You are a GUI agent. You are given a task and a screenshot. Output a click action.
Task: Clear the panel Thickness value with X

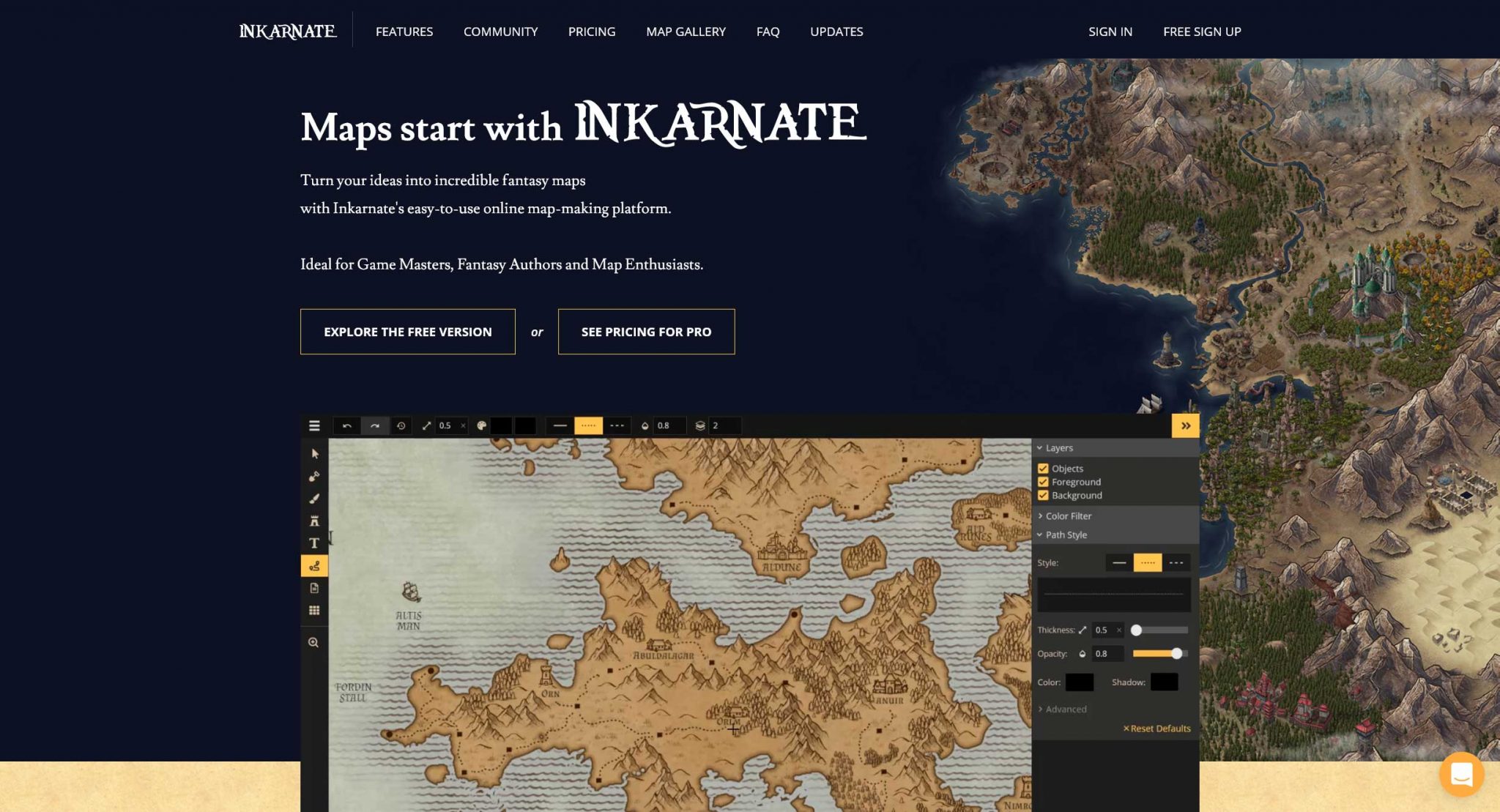1118,630
